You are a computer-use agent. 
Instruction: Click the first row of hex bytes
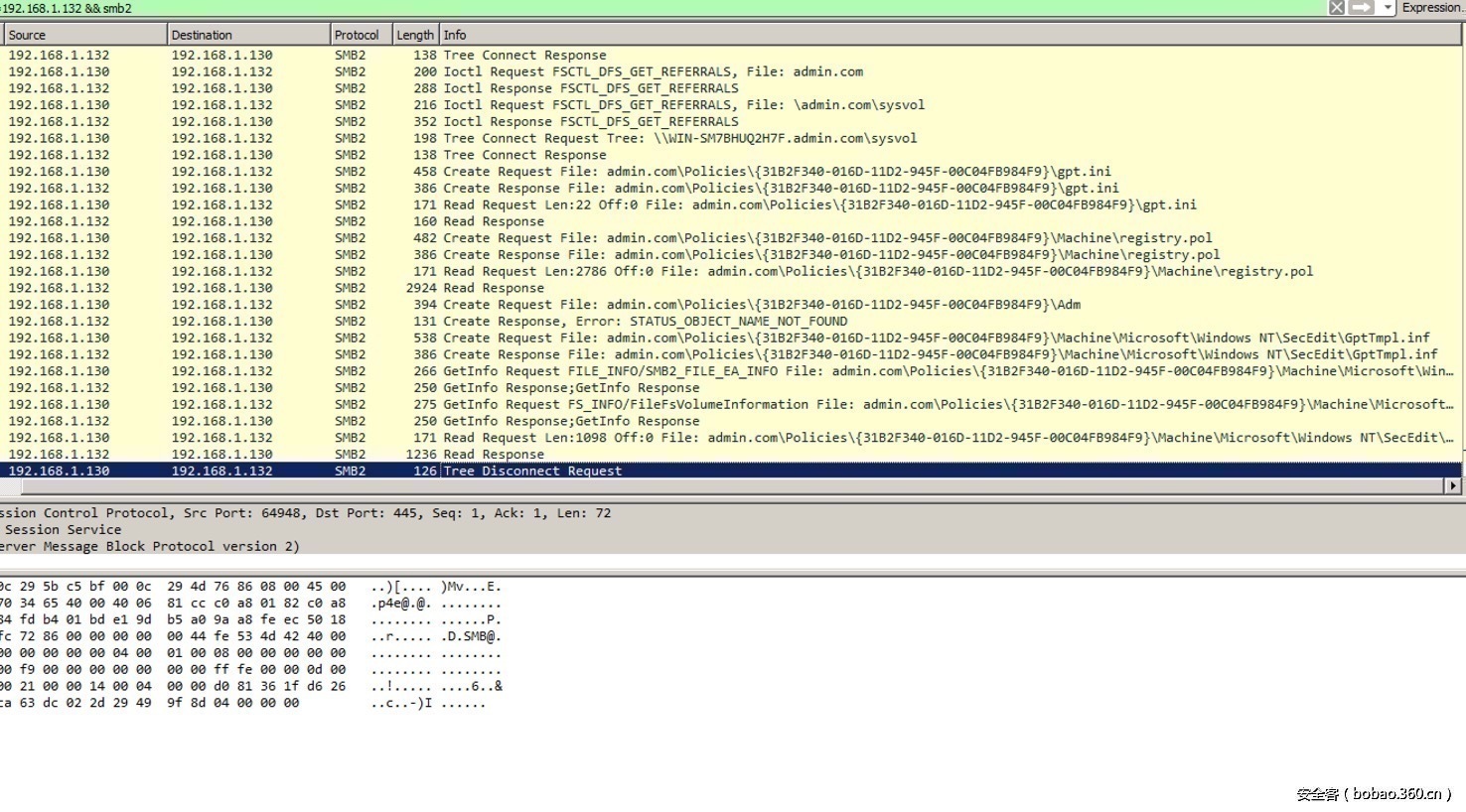tap(173, 587)
